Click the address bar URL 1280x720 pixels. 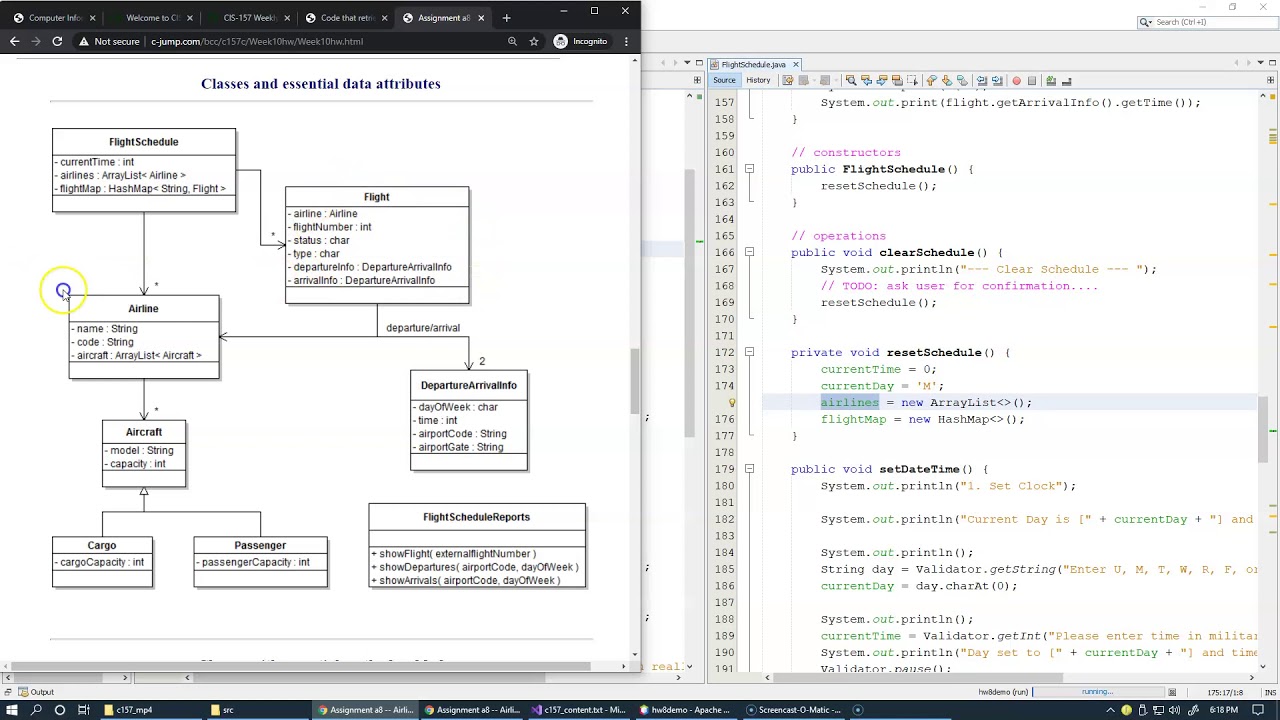(257, 41)
